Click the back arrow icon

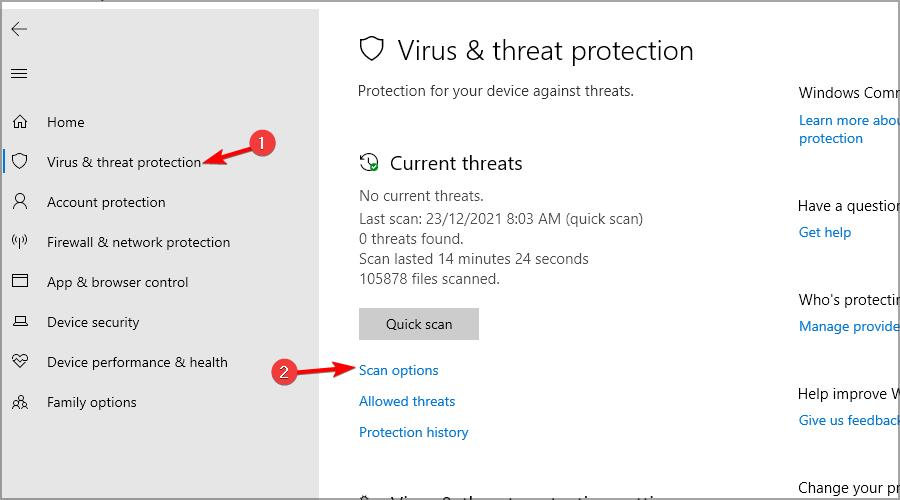[19, 29]
